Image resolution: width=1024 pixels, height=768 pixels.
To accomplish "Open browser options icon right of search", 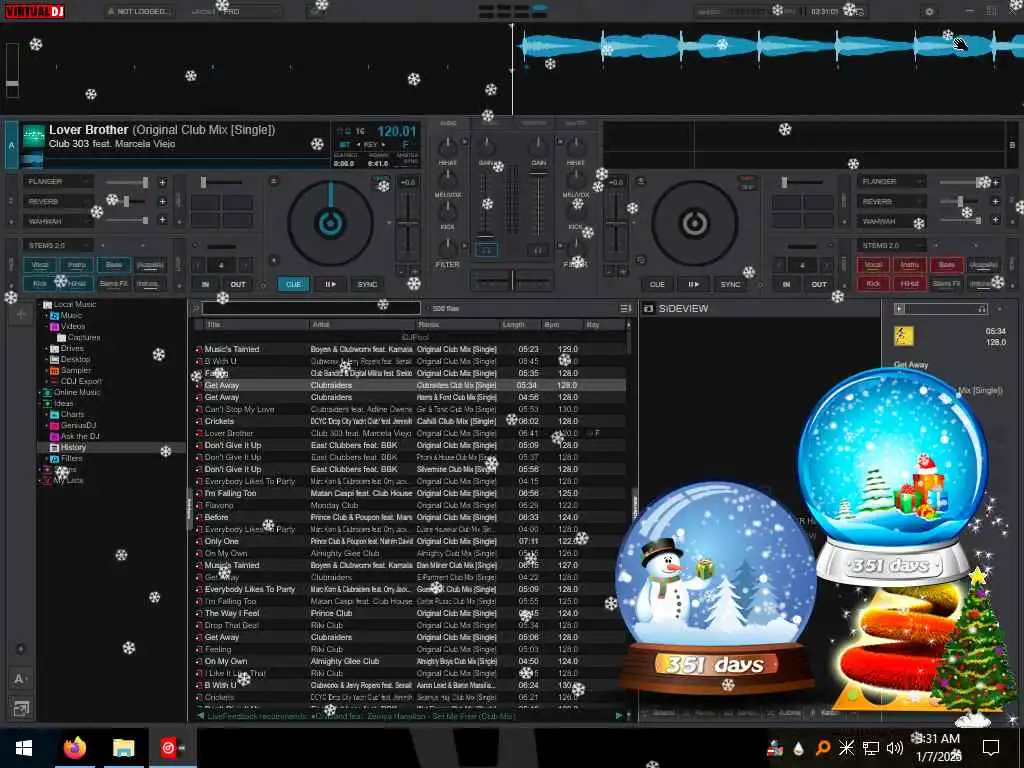I will tap(625, 308).
